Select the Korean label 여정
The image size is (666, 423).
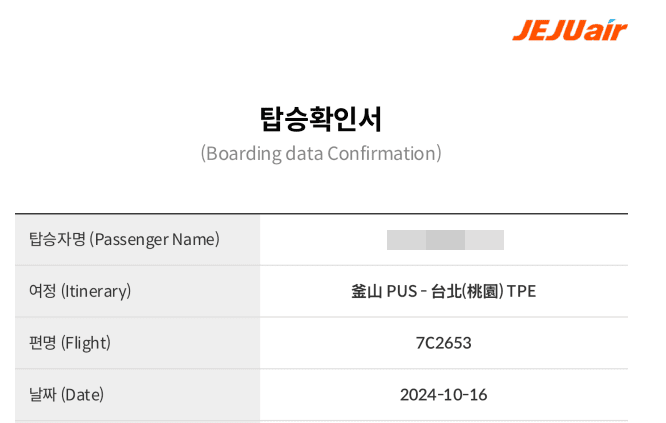point(43,291)
